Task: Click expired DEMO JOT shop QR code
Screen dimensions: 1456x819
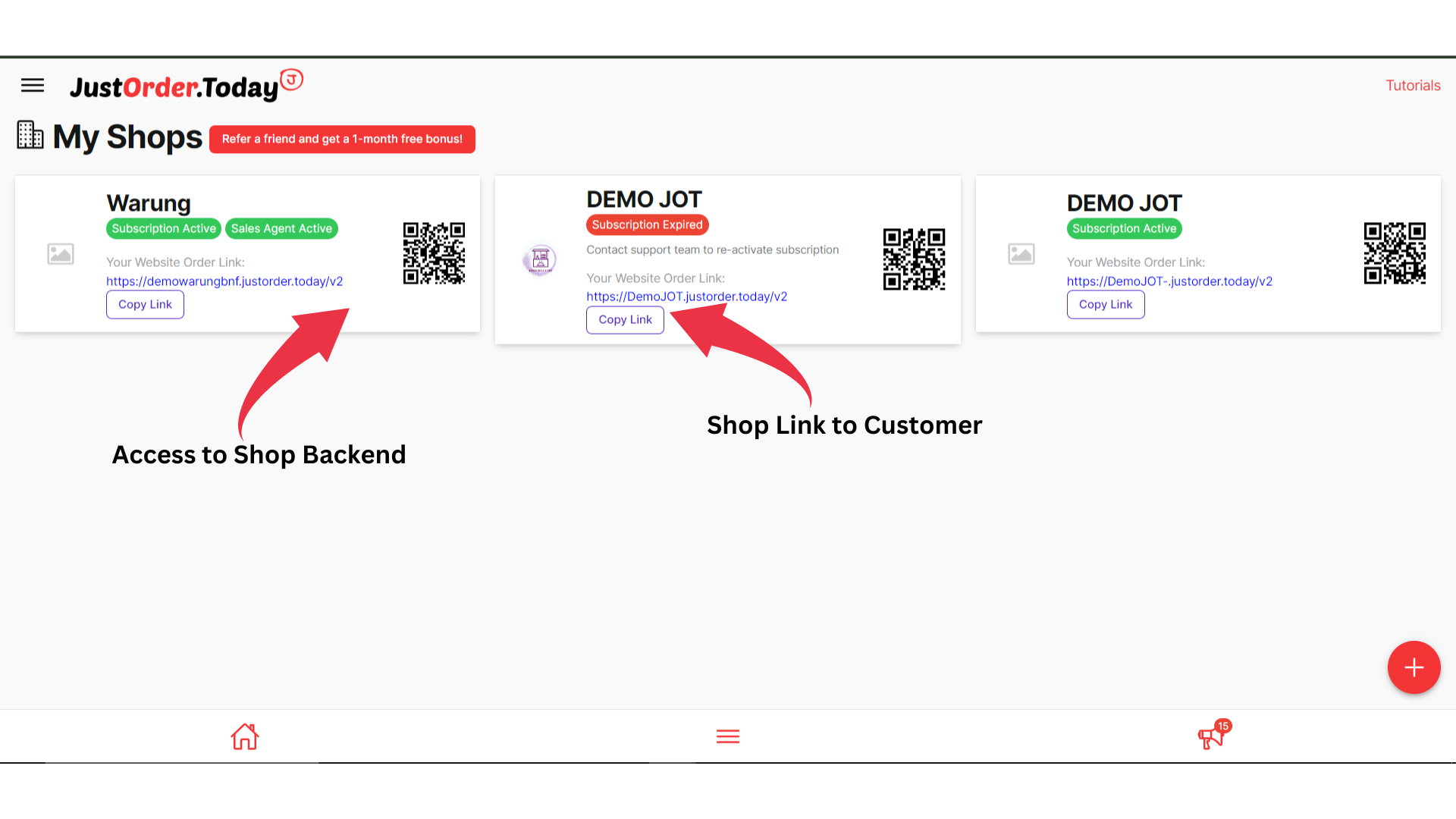Action: click(x=914, y=259)
